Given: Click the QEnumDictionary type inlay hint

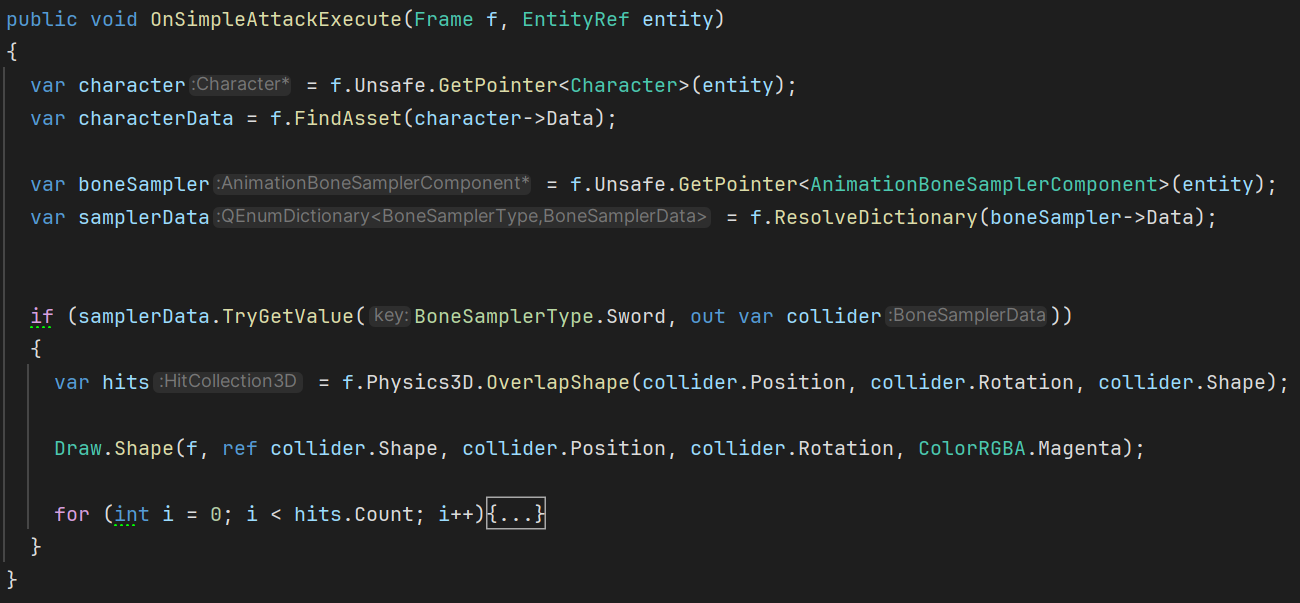Looking at the screenshot, I should pos(461,217).
